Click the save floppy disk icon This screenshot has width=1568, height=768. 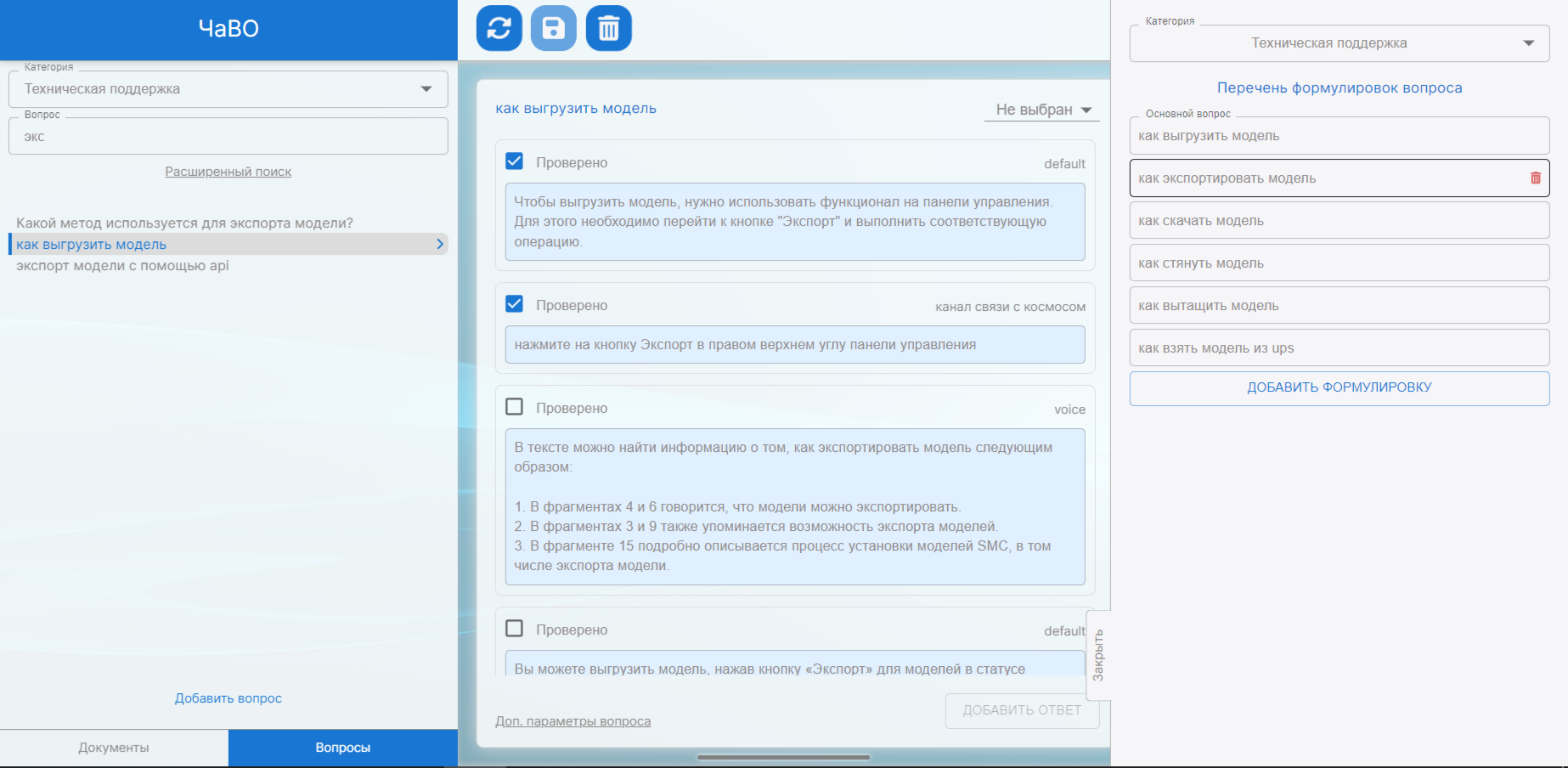554,29
